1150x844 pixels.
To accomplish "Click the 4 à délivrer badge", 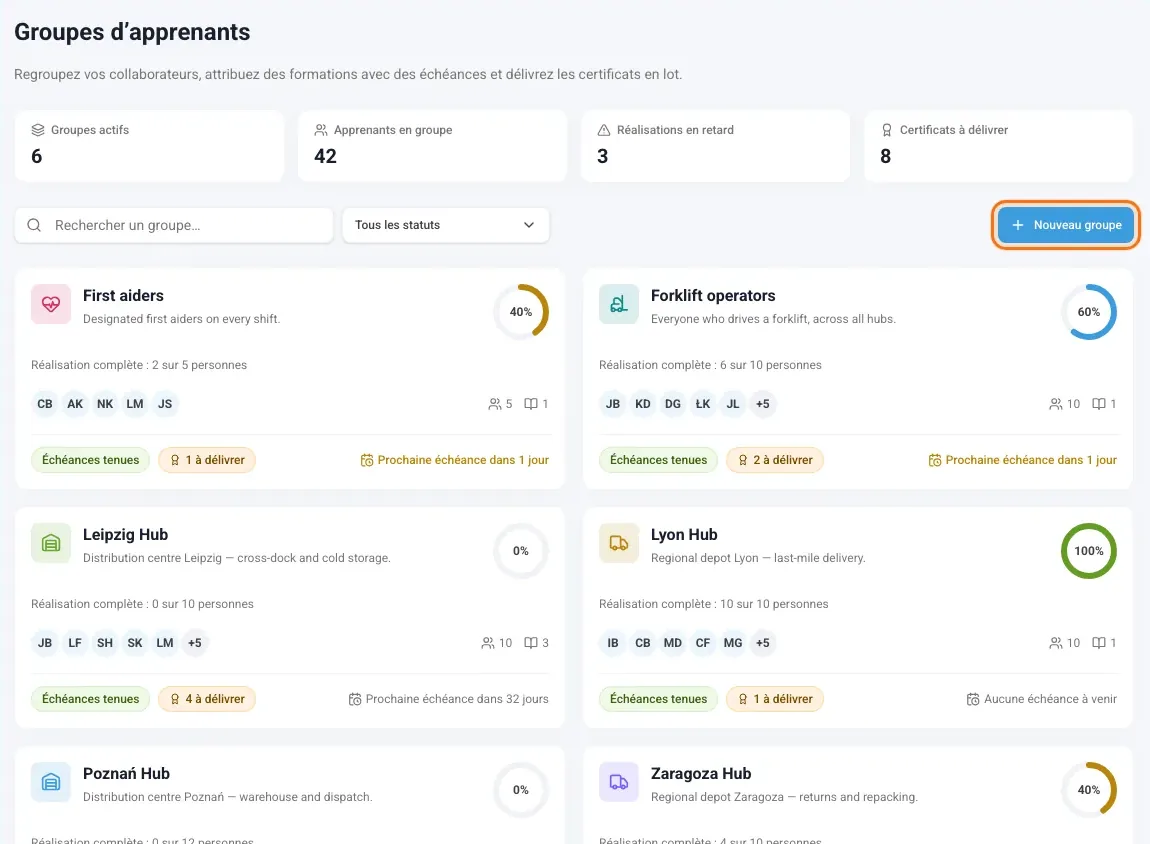I will point(207,699).
